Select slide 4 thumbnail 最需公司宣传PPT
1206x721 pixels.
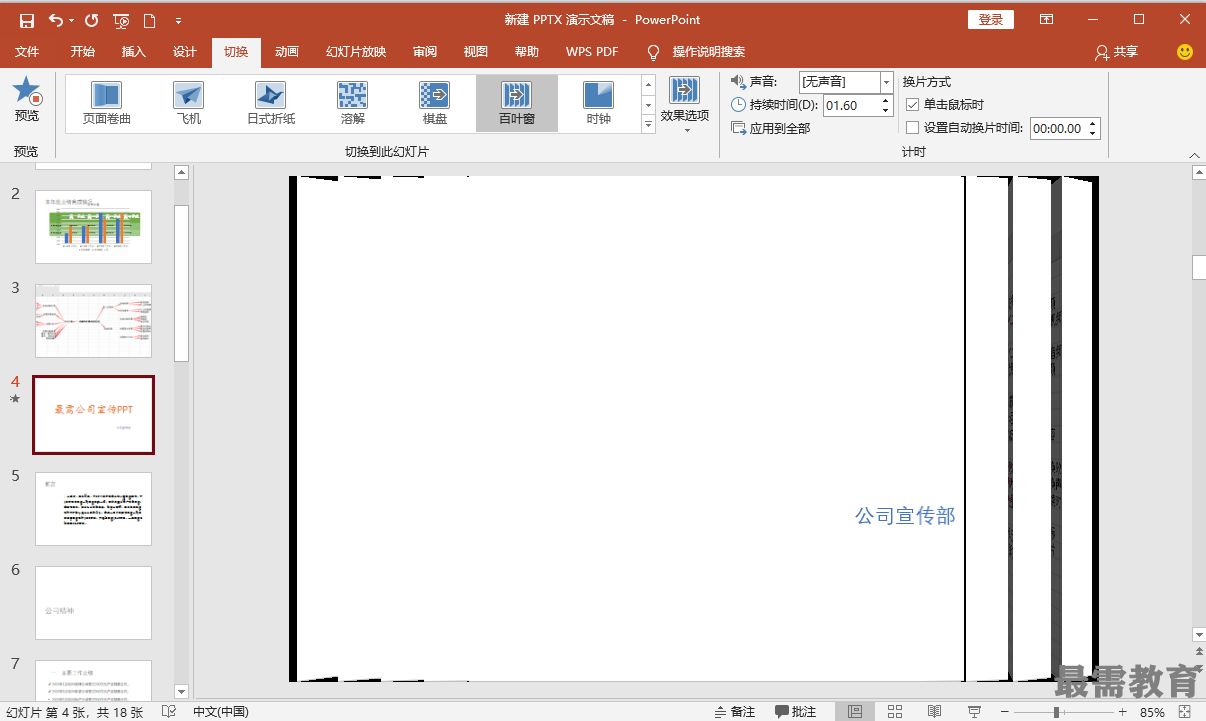tap(93, 415)
